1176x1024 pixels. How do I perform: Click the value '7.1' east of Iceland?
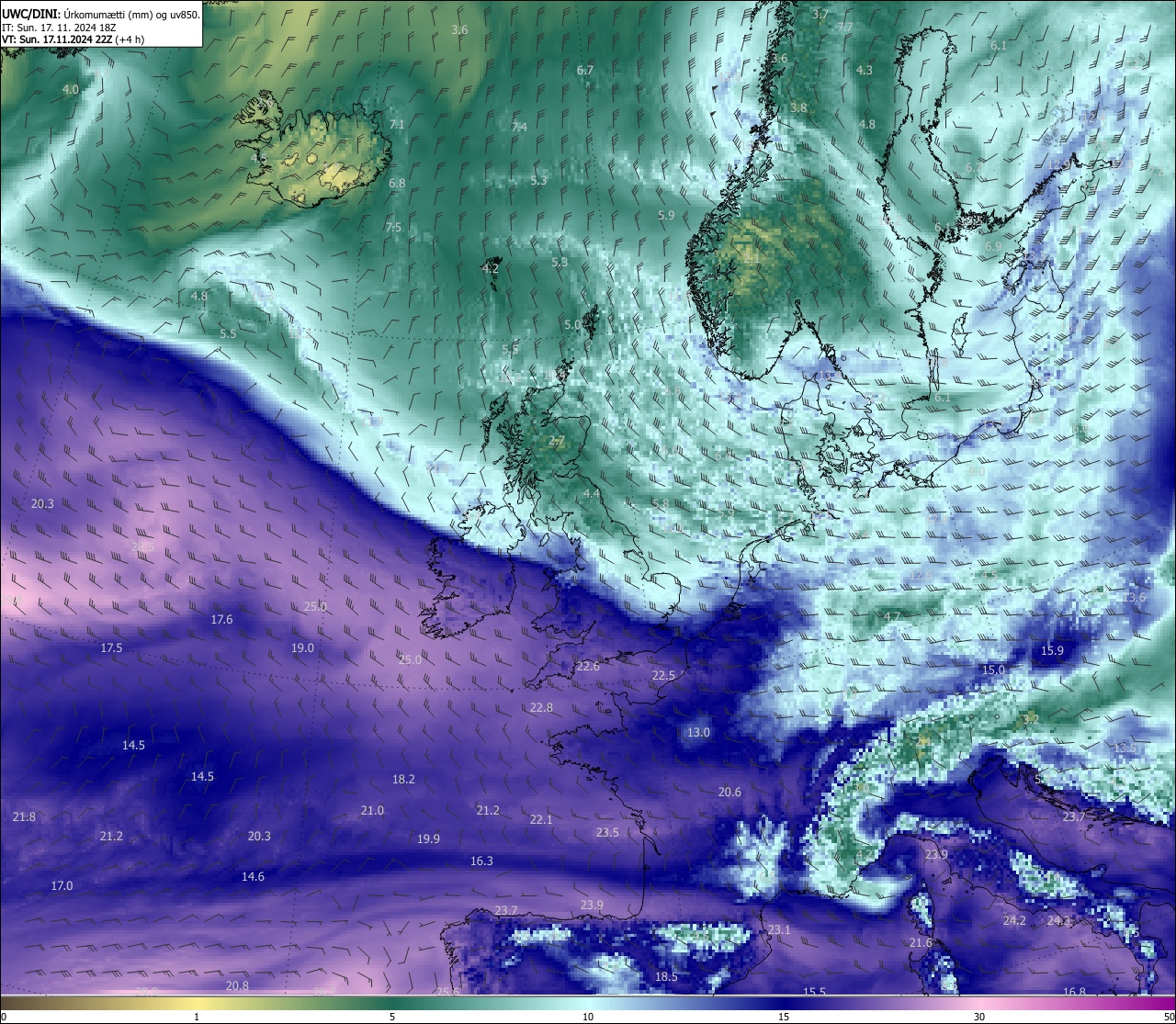pyautogui.click(x=397, y=123)
